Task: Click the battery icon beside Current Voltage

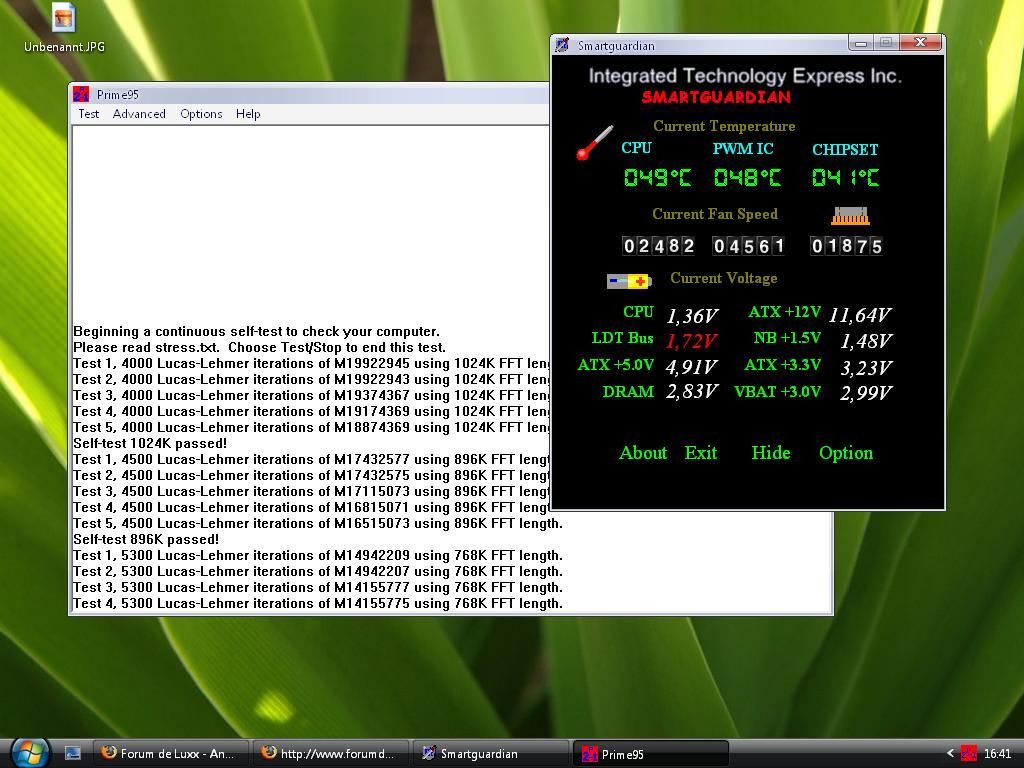Action: [x=629, y=281]
